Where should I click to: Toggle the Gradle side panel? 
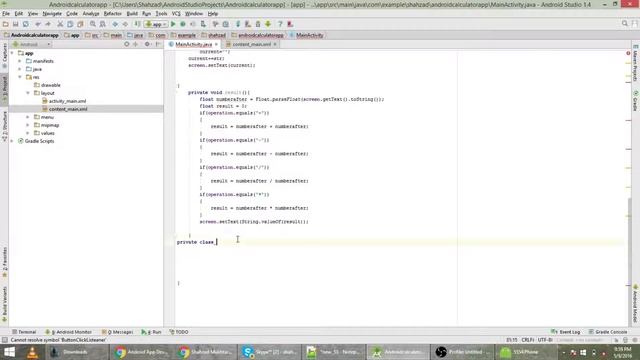636,100
